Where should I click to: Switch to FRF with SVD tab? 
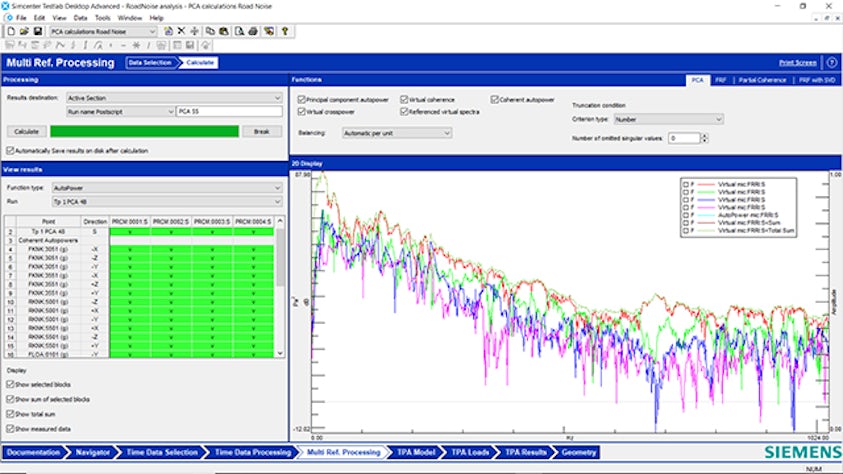coord(817,80)
